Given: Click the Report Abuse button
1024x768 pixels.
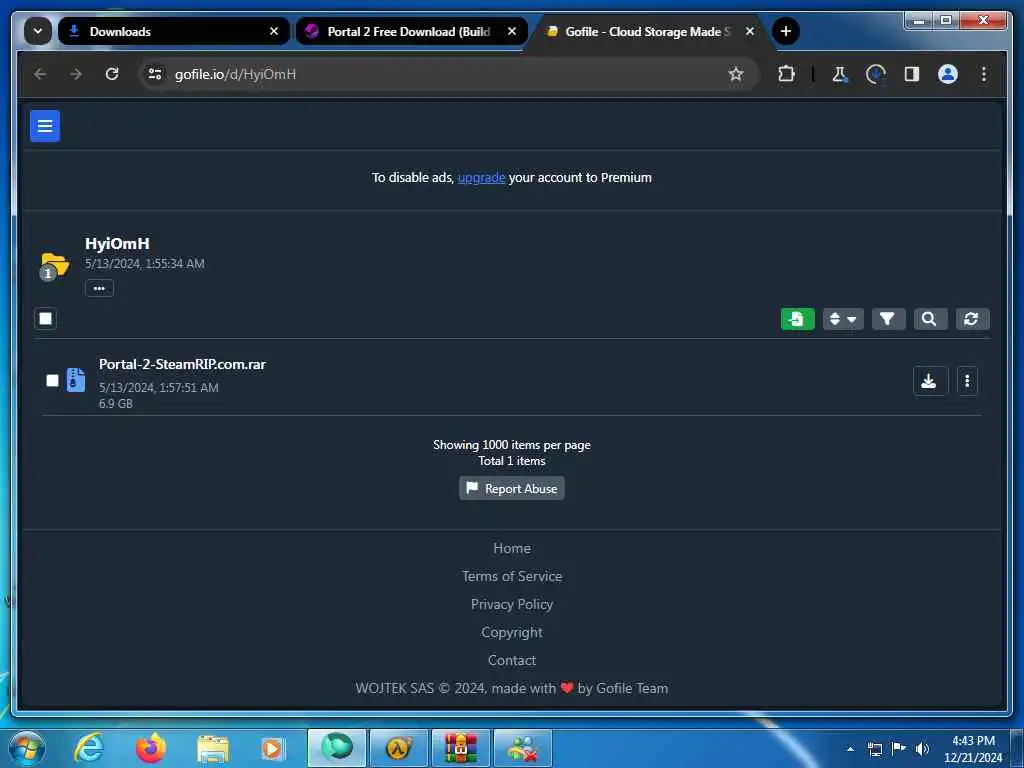Looking at the screenshot, I should pos(511,488).
